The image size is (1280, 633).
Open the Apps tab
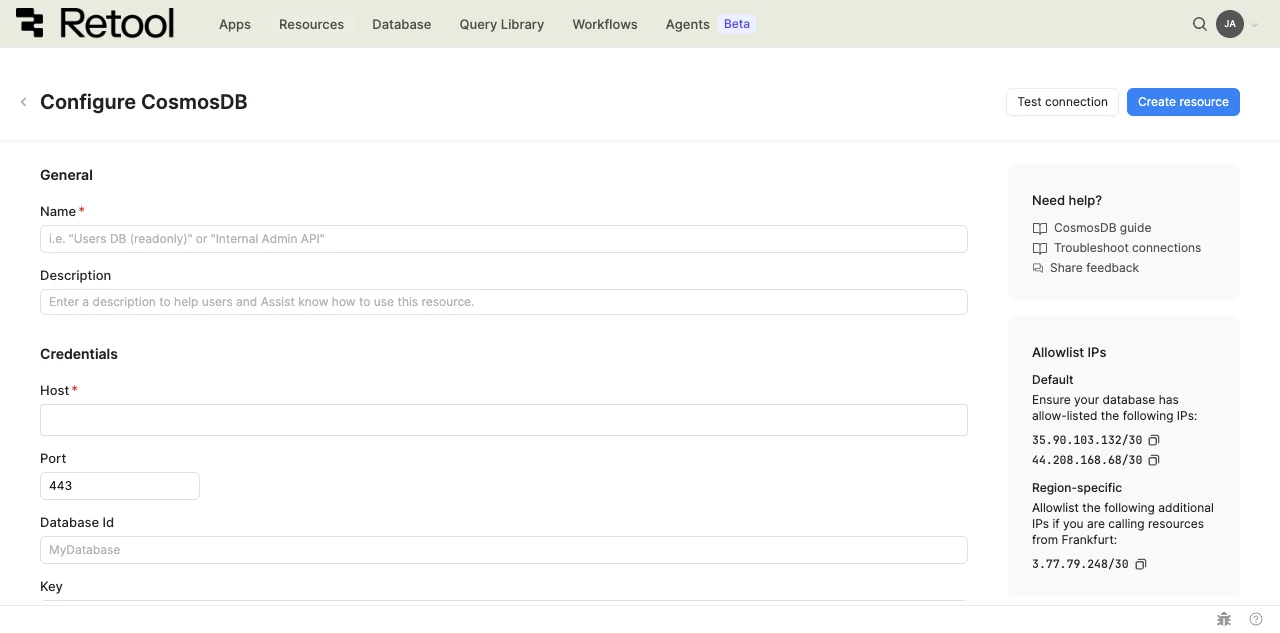click(x=235, y=24)
